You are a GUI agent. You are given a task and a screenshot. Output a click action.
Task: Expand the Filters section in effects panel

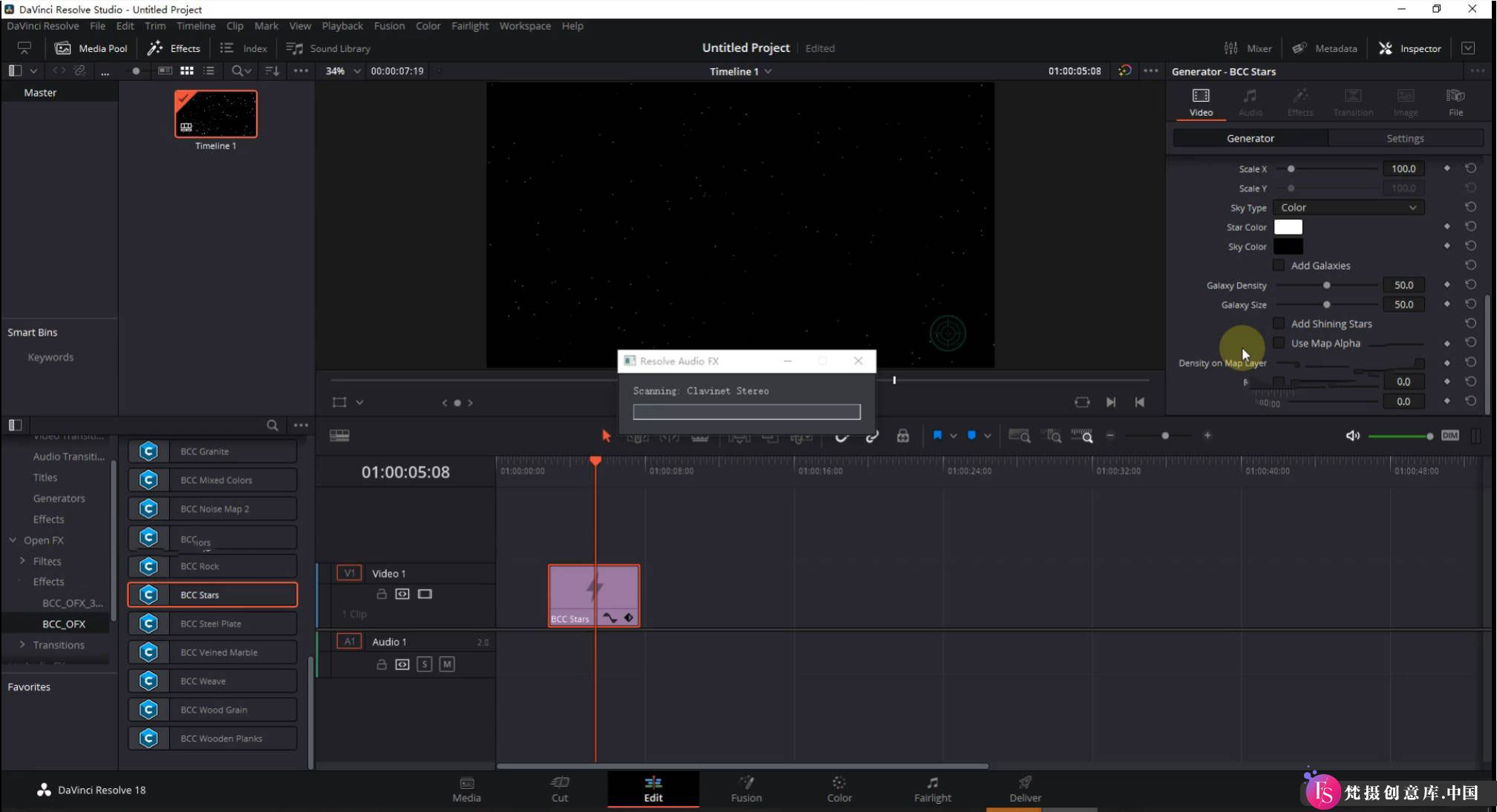[23, 560]
